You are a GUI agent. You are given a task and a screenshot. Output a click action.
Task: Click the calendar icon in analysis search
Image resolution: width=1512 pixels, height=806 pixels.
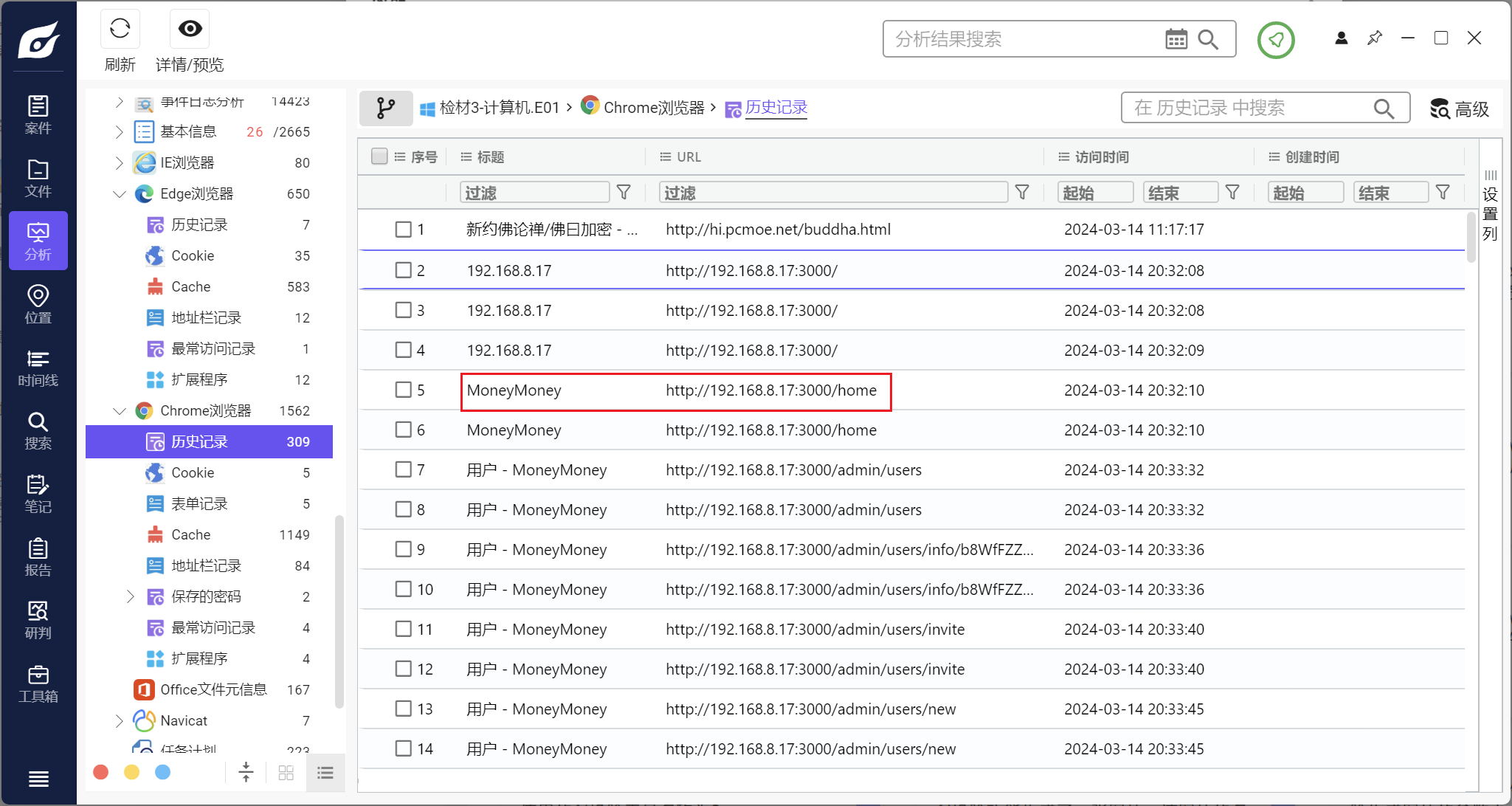pos(1176,39)
